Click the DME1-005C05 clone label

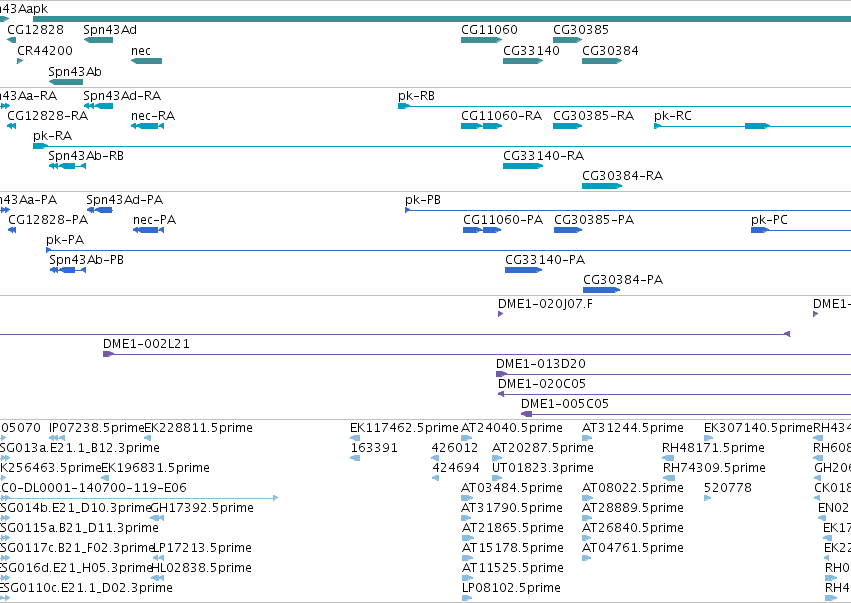coord(564,404)
